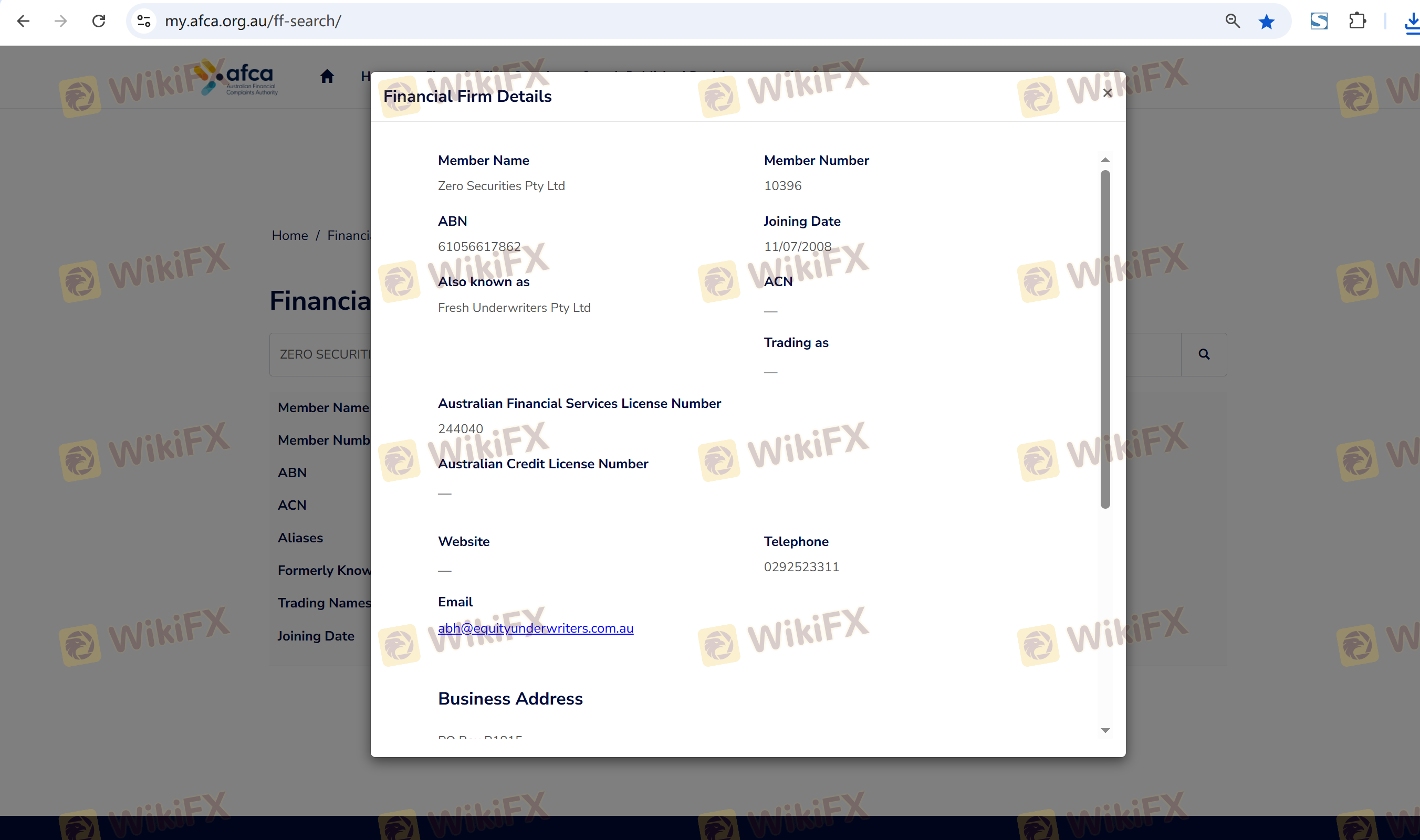This screenshot has height=840, width=1420.
Task: Open the abh@equityunderwriters.com.au email link
Action: [535, 628]
